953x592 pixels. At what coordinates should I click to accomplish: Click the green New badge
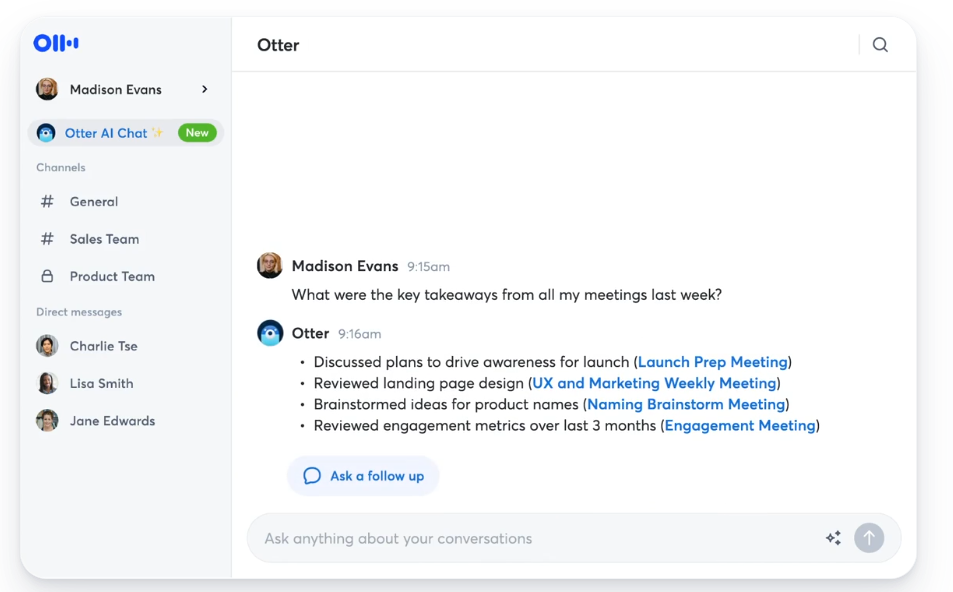[197, 133]
